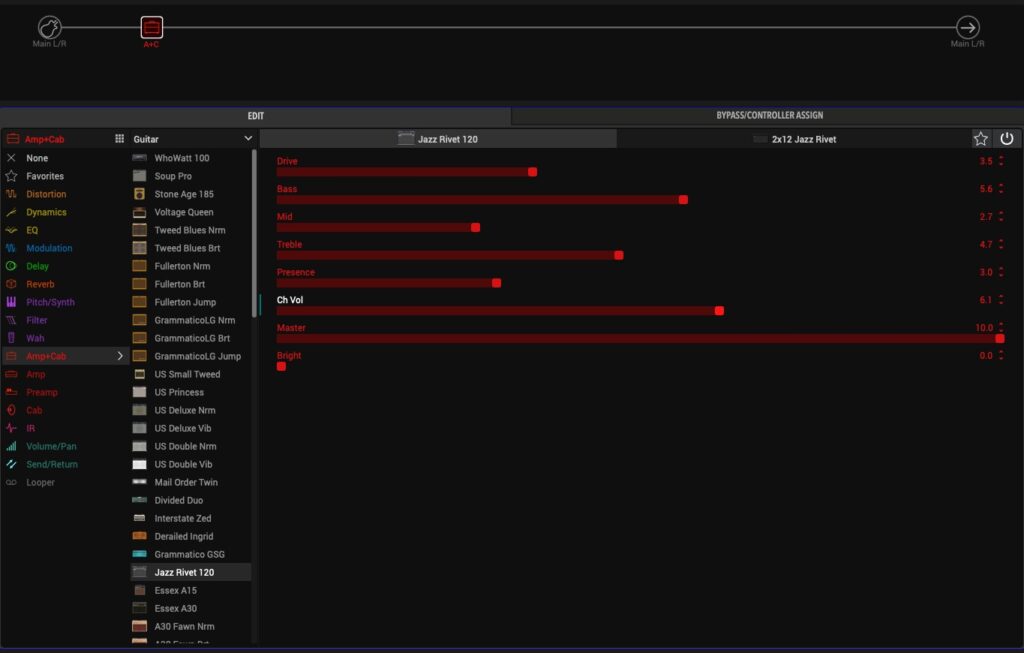Adjust the Drive value stepper arrows
The height and width of the screenshot is (653, 1024).
point(1001,161)
